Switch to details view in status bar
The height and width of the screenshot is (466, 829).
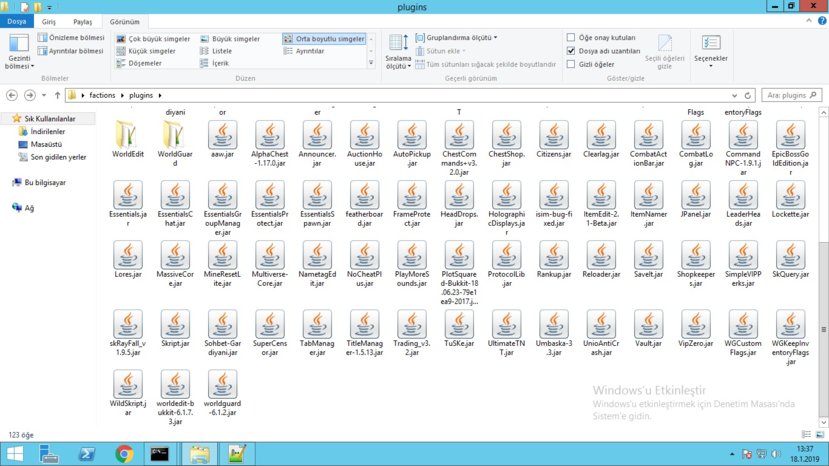(806, 434)
